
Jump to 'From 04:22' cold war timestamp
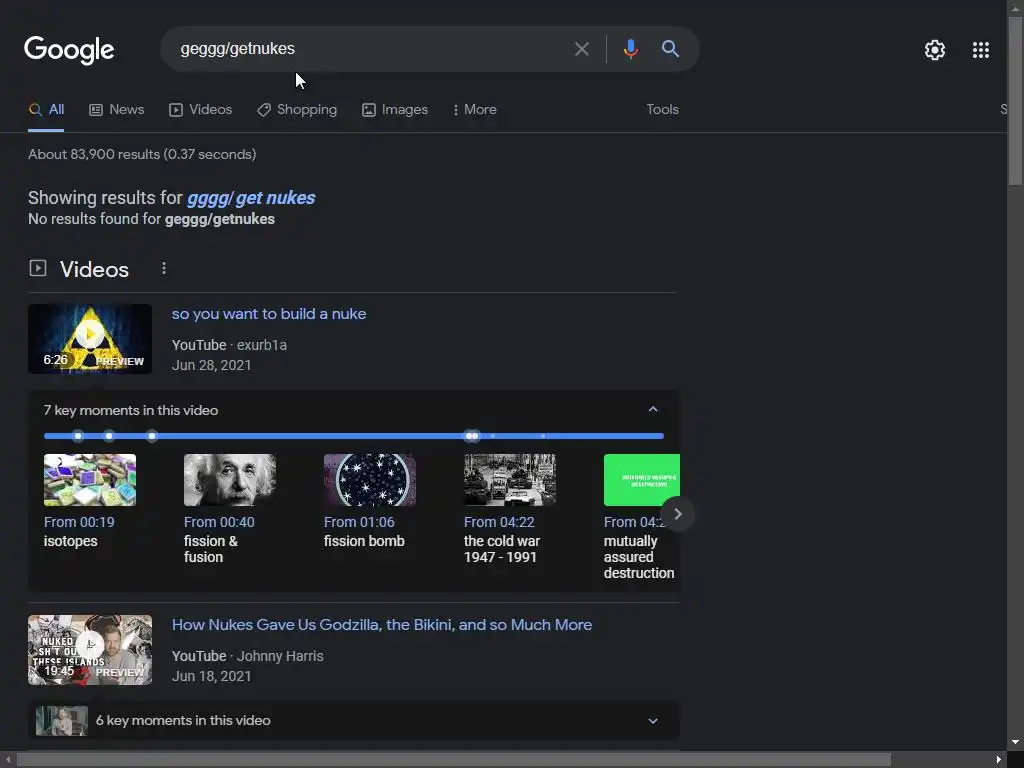[x=499, y=522]
